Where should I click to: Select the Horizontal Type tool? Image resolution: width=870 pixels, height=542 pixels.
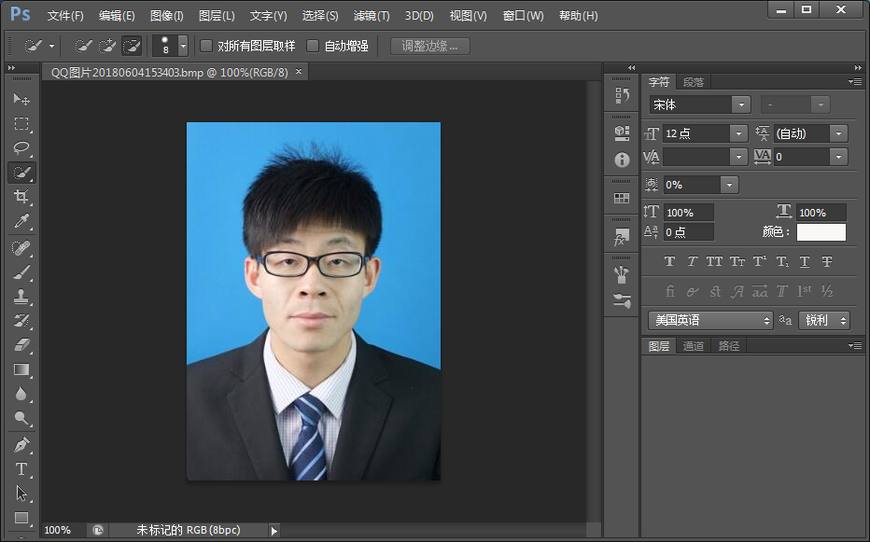21,469
